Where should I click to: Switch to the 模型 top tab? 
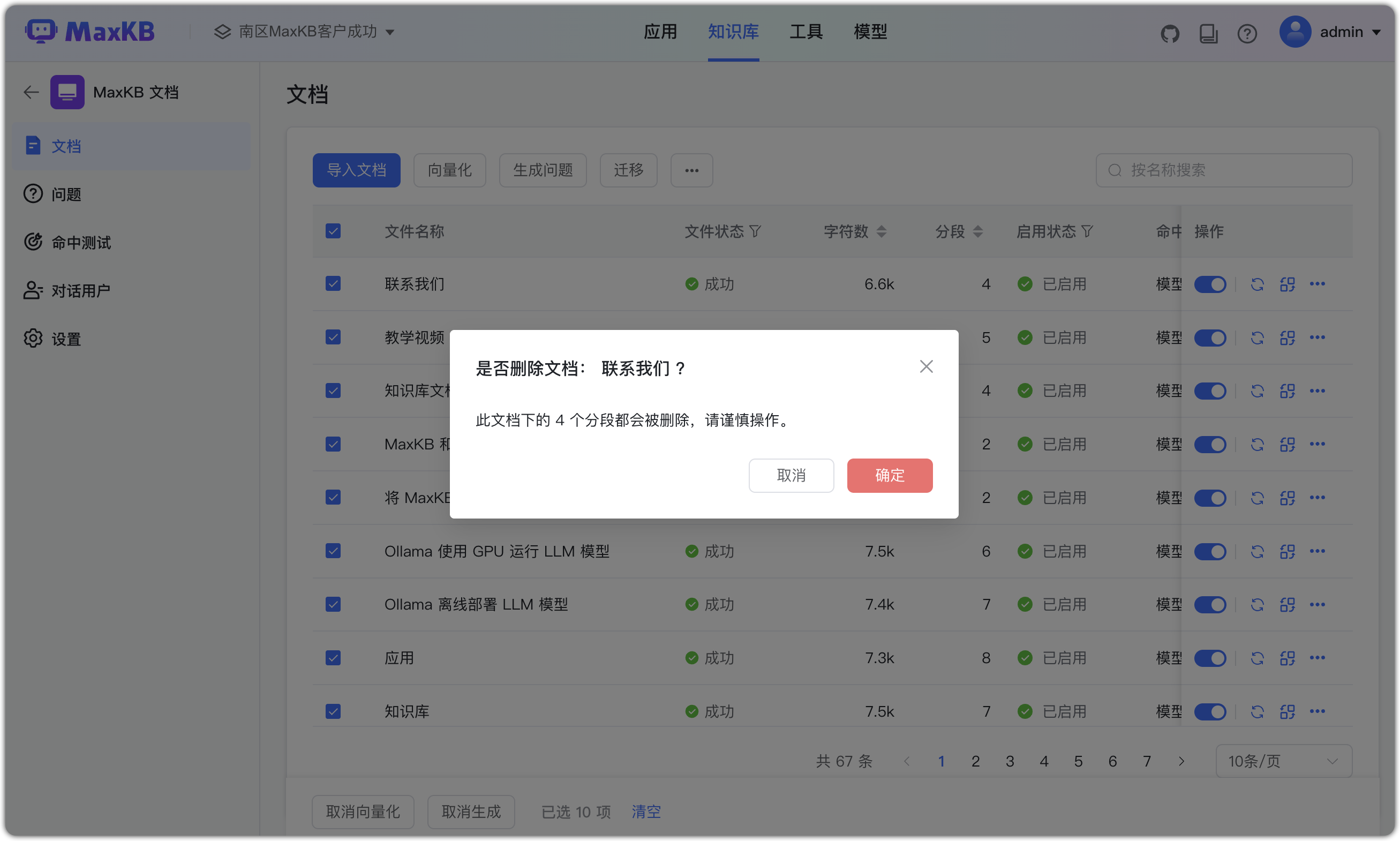(870, 31)
